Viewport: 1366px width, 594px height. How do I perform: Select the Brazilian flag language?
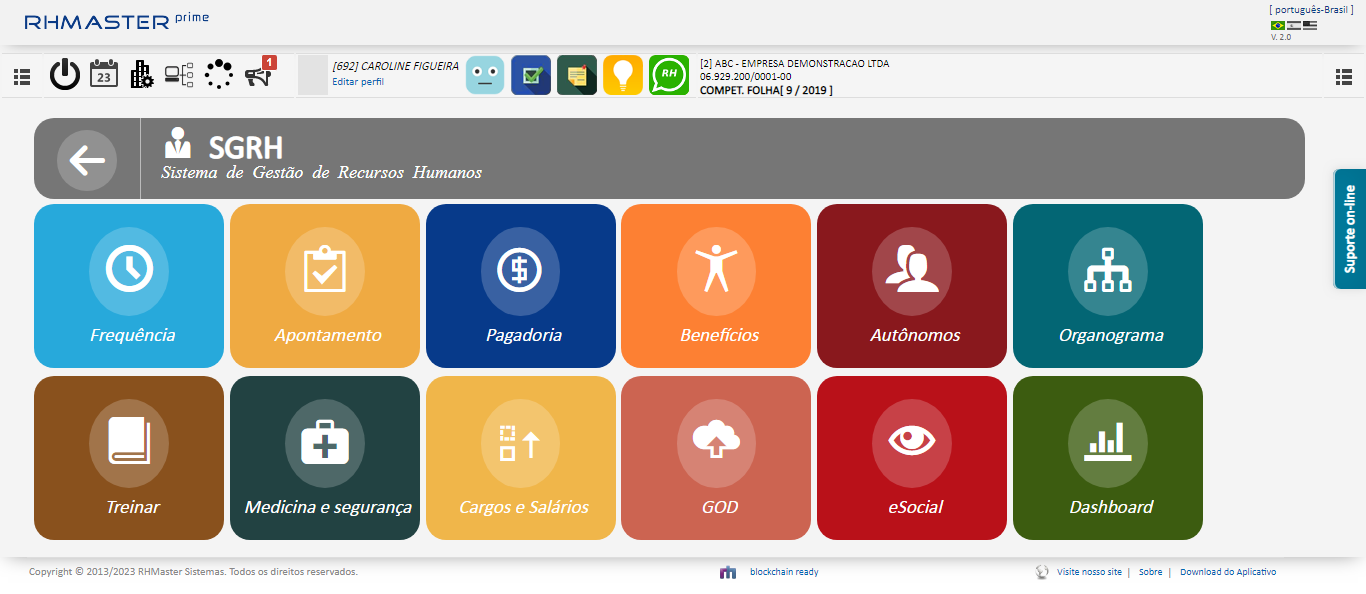coord(1278,25)
